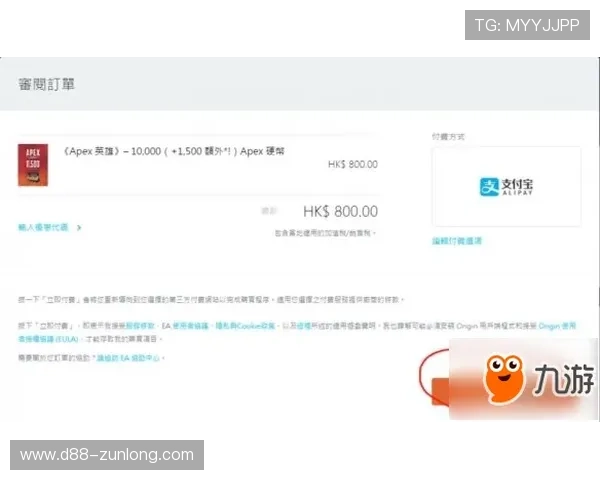The height and width of the screenshot is (480, 600).
Task: Click the 審閱訂單 page heading
Action: (46, 84)
